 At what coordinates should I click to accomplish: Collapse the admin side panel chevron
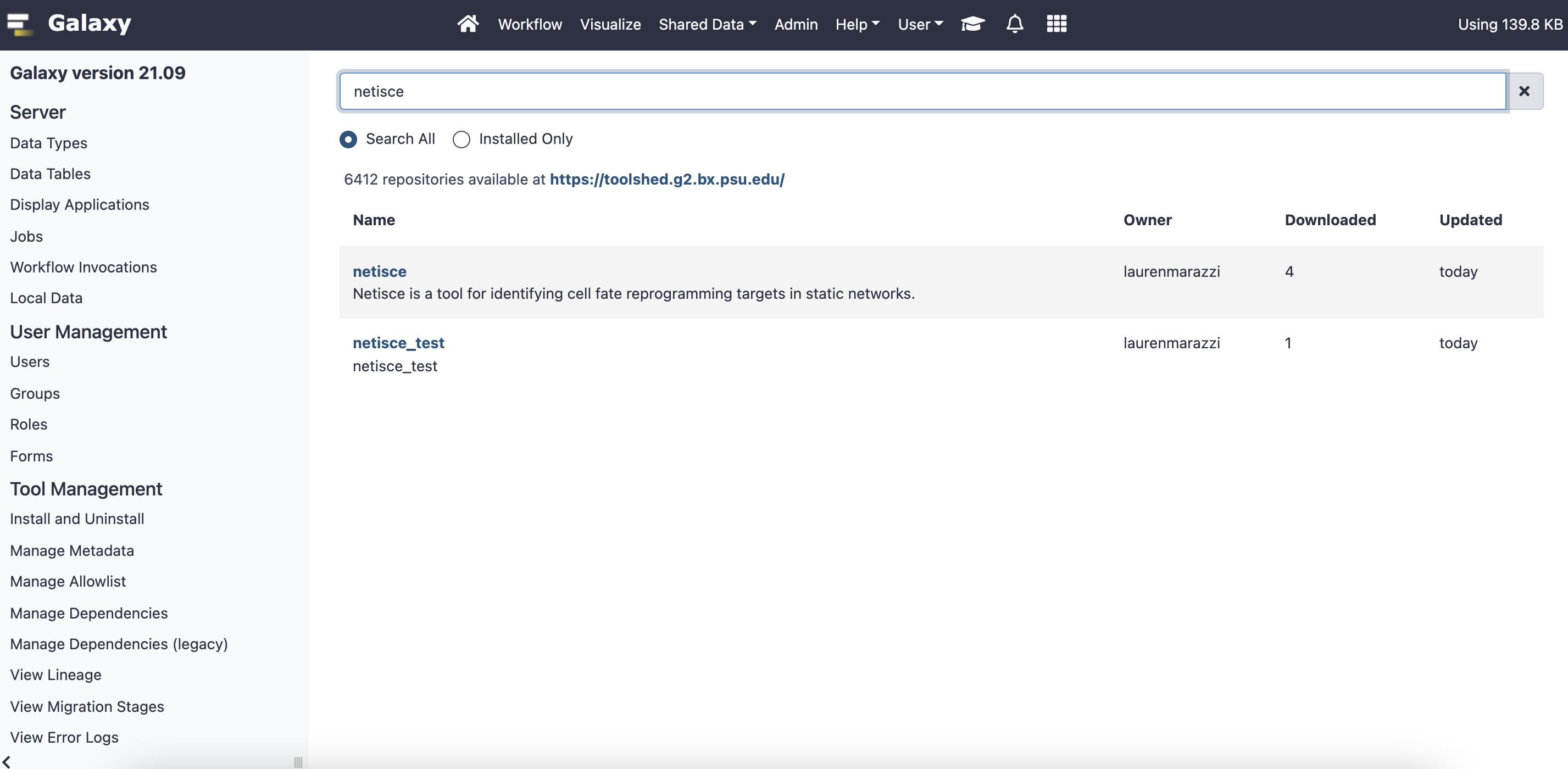pos(6,761)
